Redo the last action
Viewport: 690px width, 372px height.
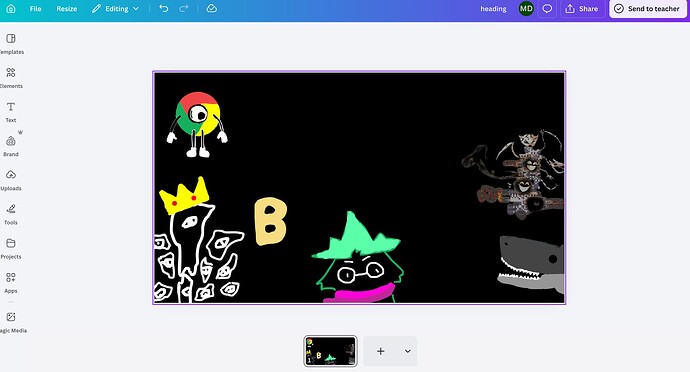[x=184, y=9]
